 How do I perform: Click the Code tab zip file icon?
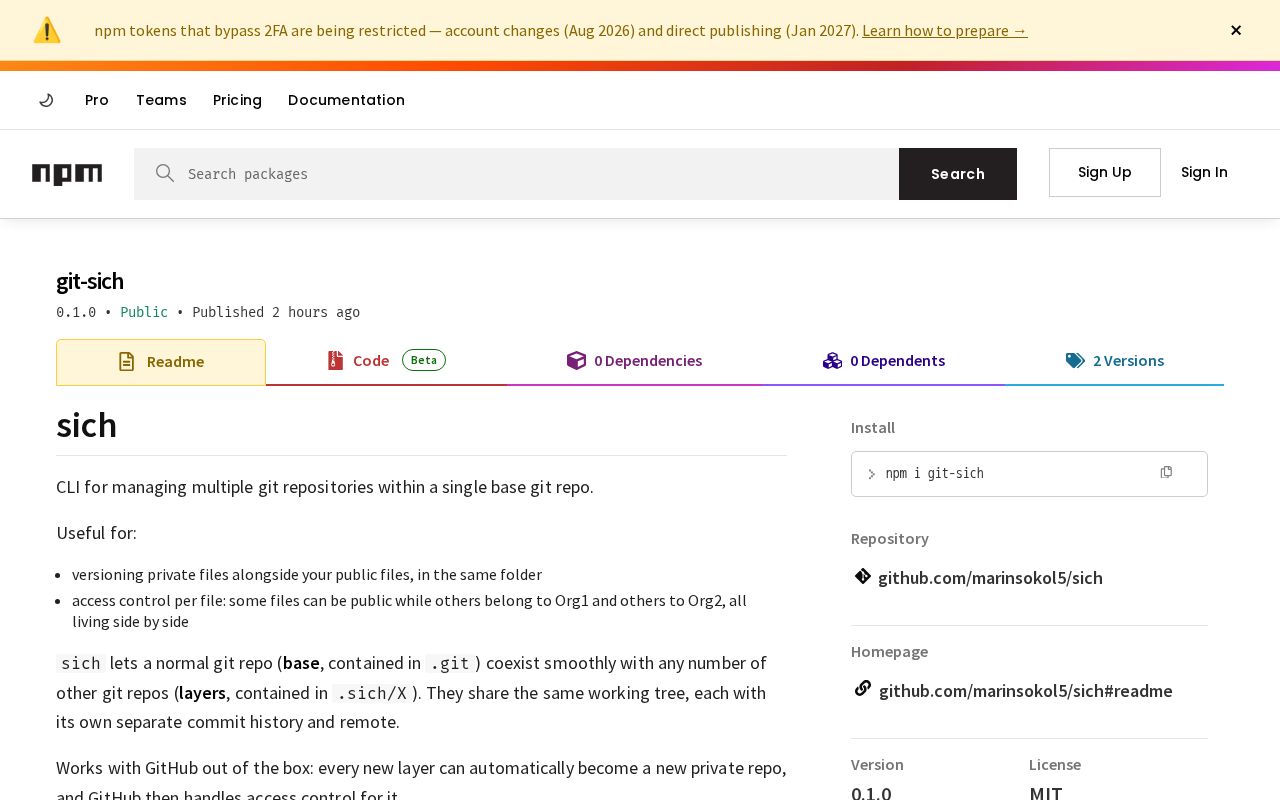(x=335, y=361)
